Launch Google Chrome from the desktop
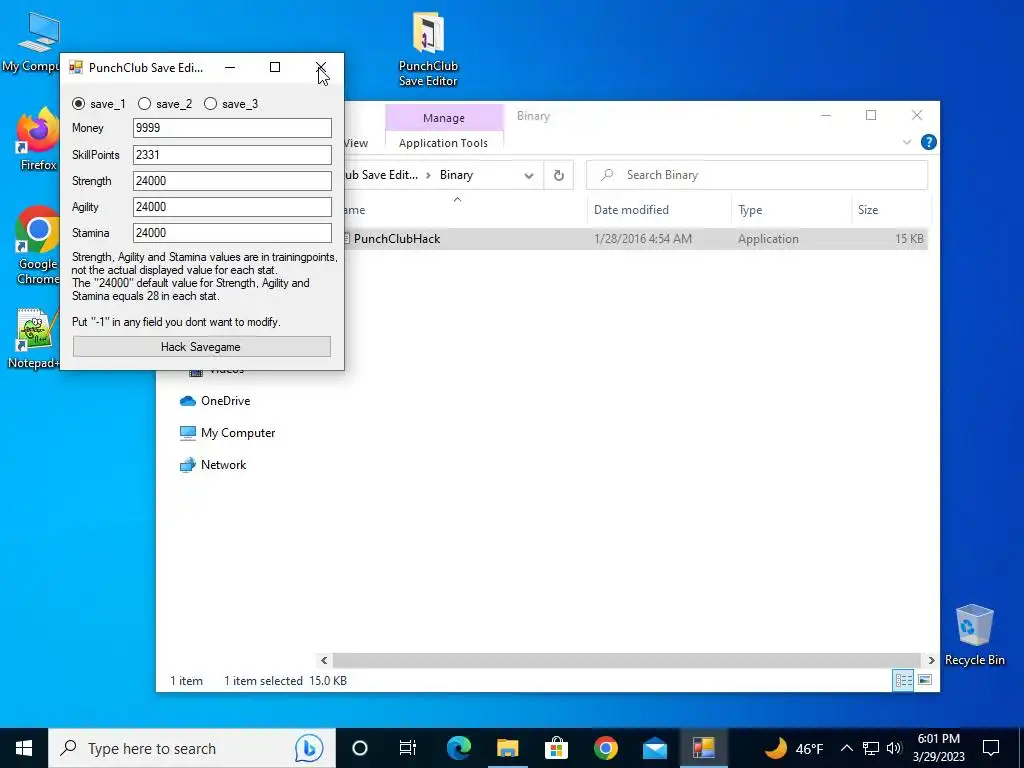 click(x=37, y=246)
